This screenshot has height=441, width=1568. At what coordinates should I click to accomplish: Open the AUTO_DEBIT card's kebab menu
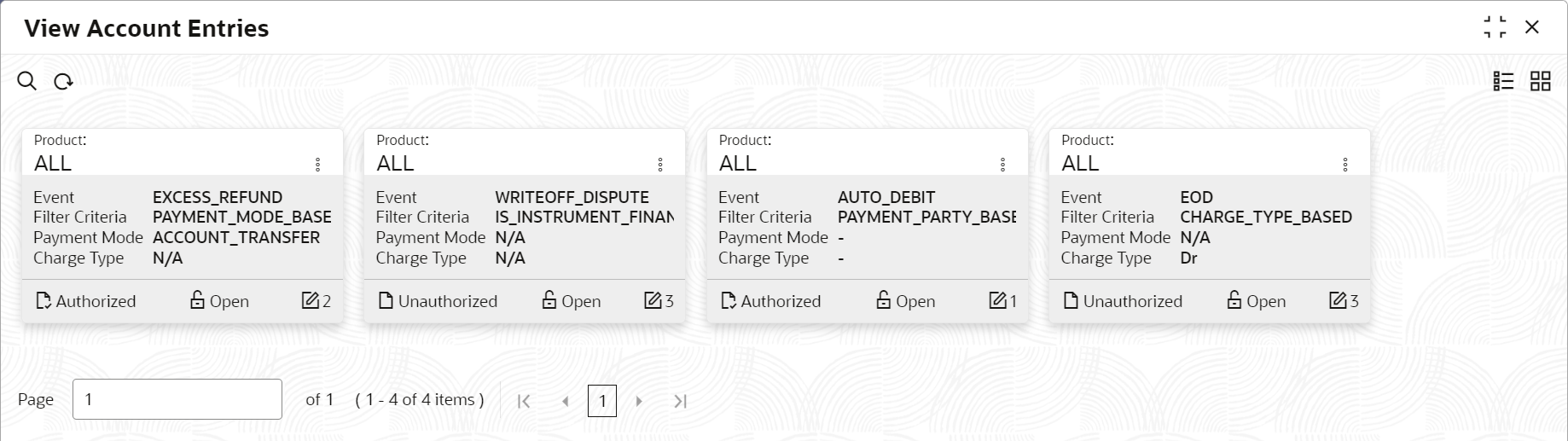(1002, 165)
